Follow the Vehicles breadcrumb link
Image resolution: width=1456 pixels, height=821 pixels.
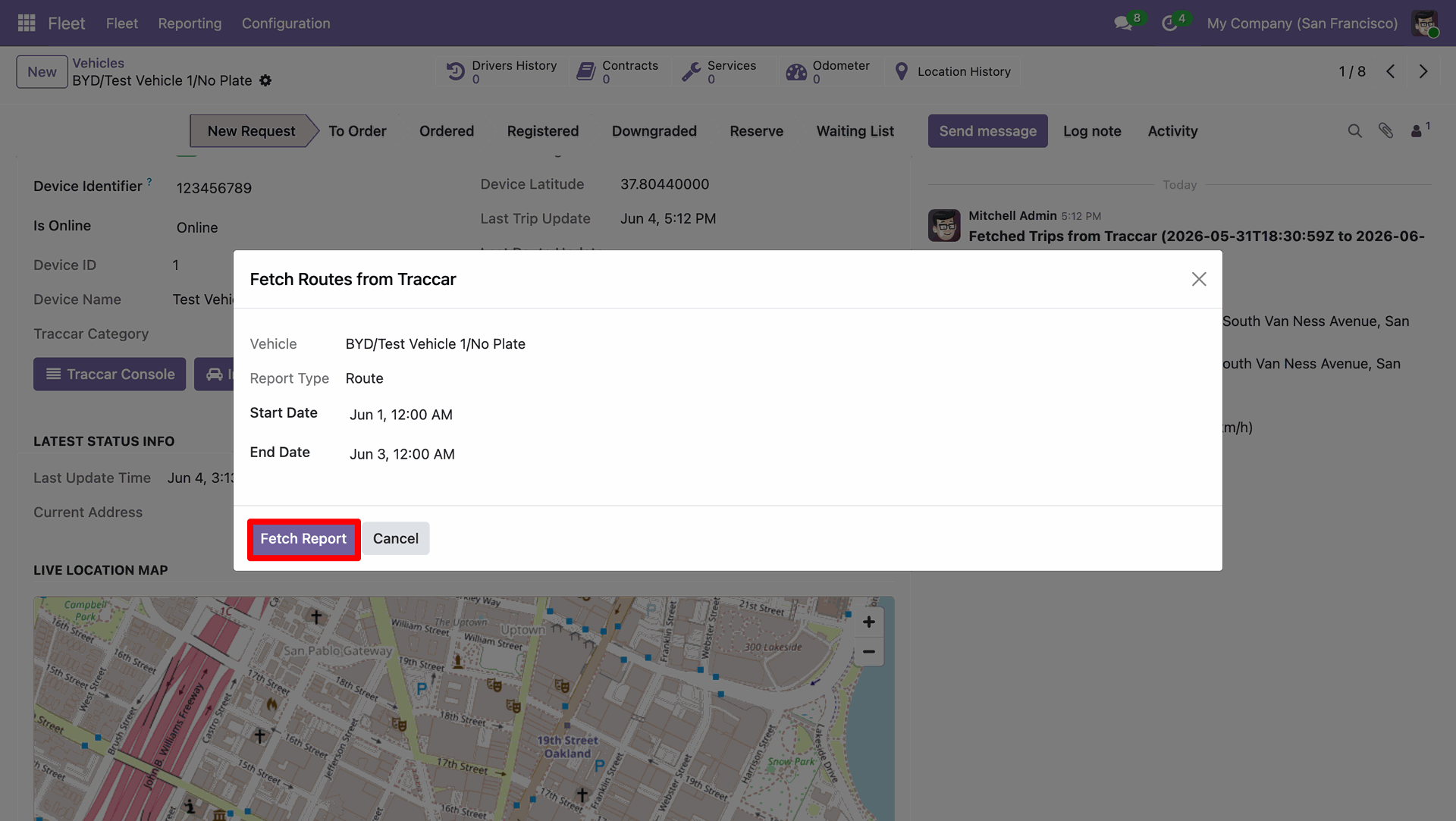[98, 63]
